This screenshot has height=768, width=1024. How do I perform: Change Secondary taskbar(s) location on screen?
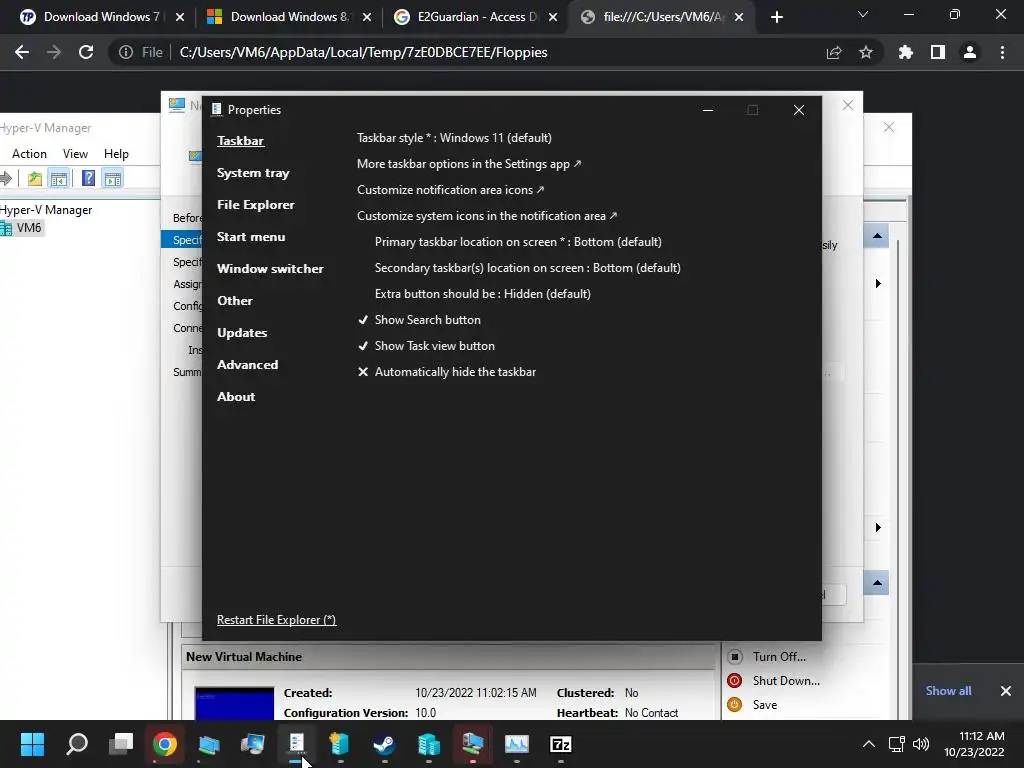528,268
